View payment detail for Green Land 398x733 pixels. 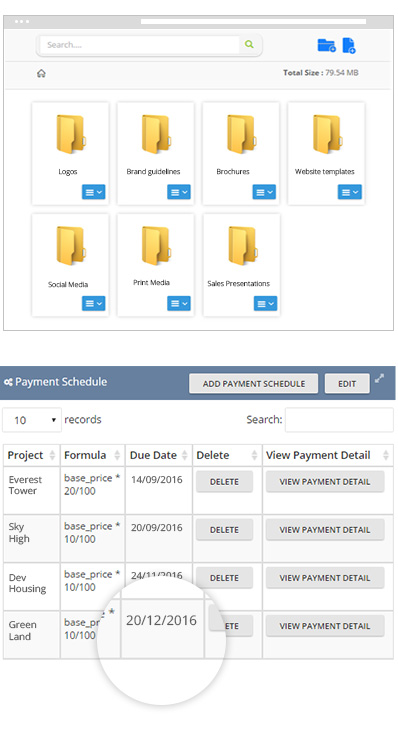(x=325, y=626)
